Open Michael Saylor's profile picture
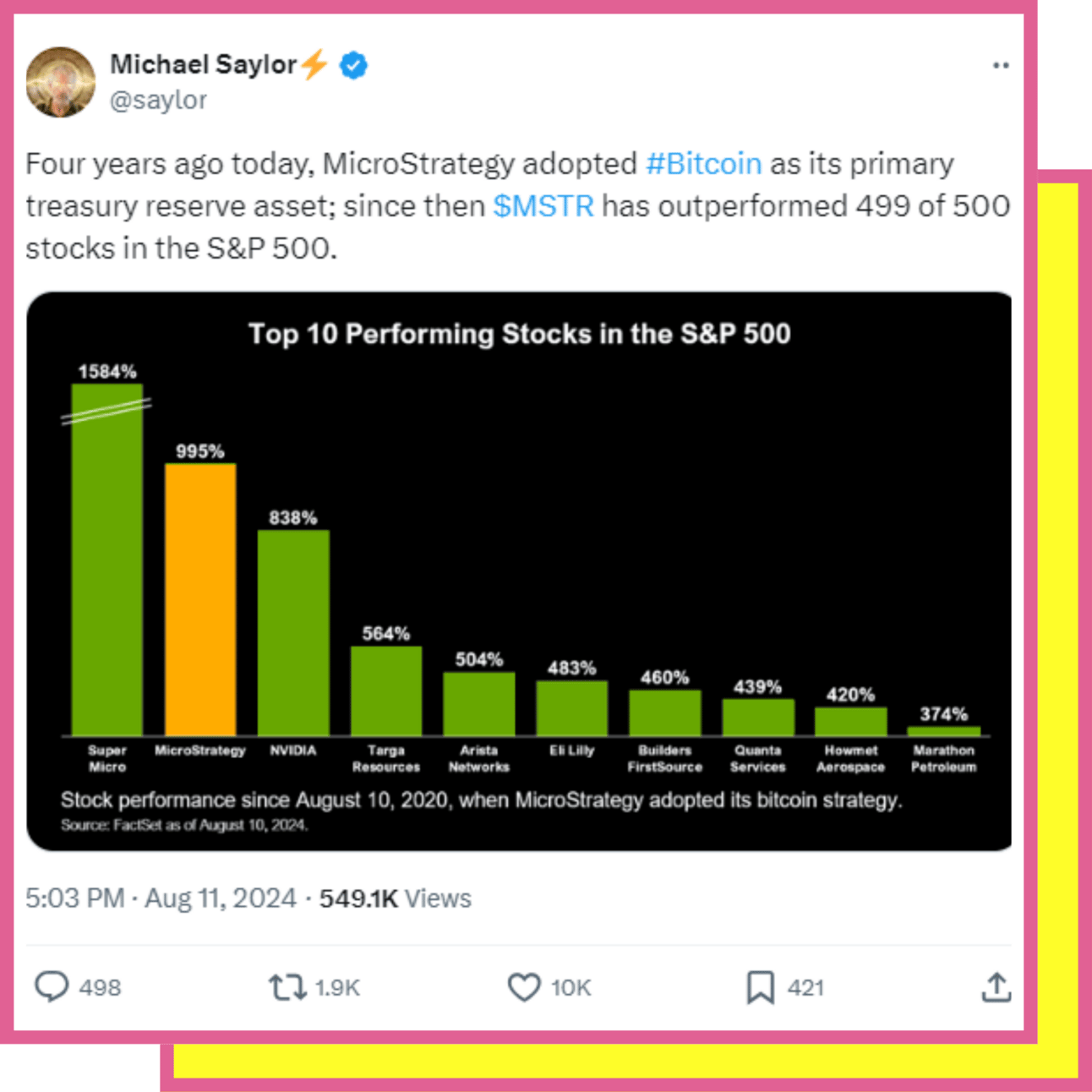Image resolution: width=1092 pixels, height=1092 pixels. pos(60,82)
